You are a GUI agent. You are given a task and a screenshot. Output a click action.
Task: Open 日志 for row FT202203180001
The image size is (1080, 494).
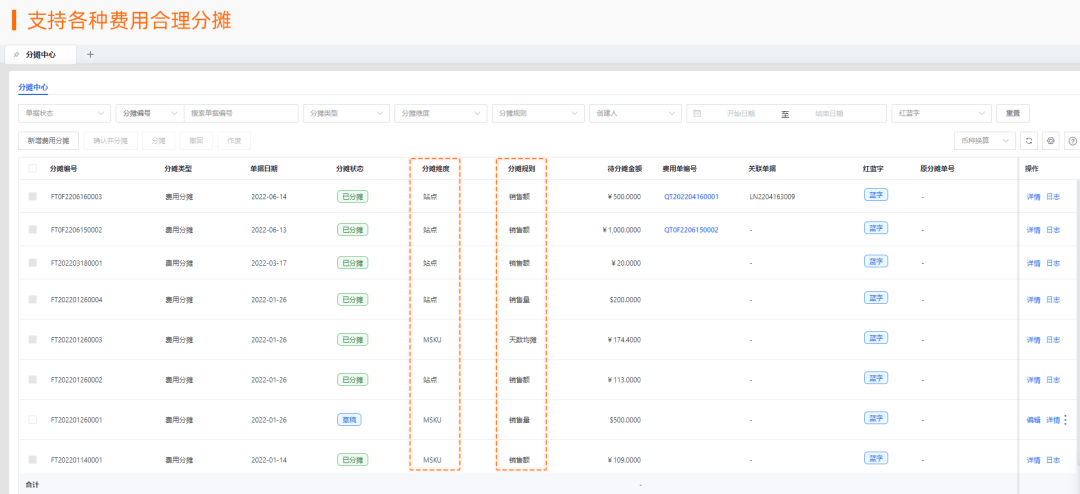(x=1053, y=263)
